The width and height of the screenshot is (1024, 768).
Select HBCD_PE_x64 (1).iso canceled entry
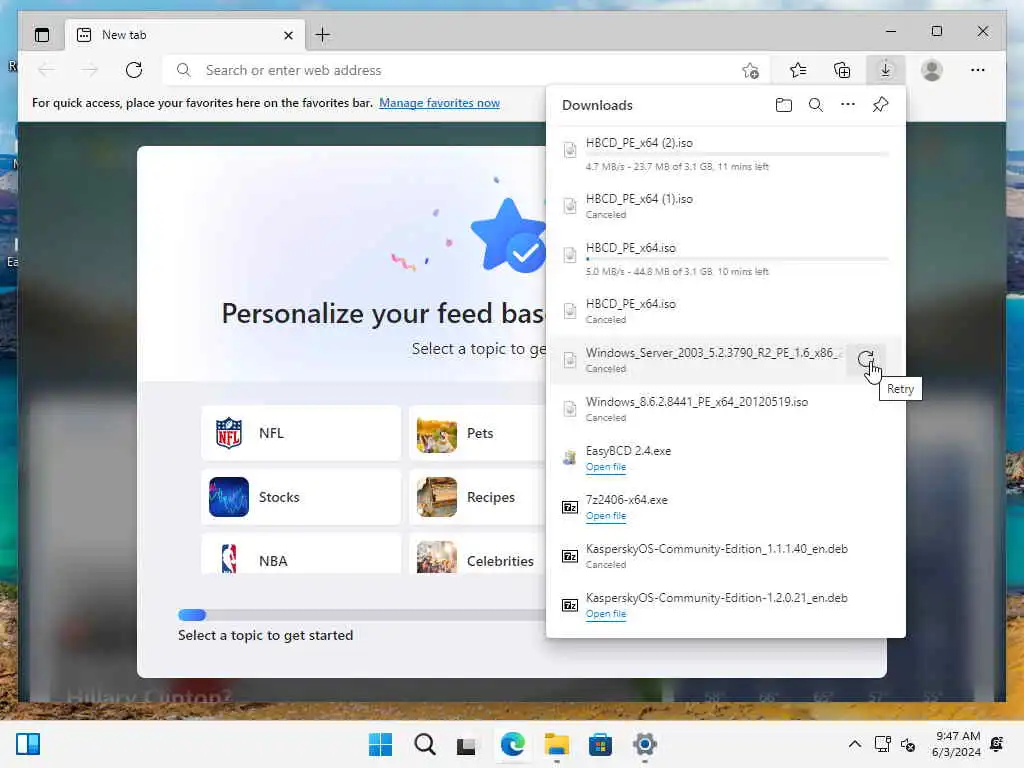(x=726, y=206)
